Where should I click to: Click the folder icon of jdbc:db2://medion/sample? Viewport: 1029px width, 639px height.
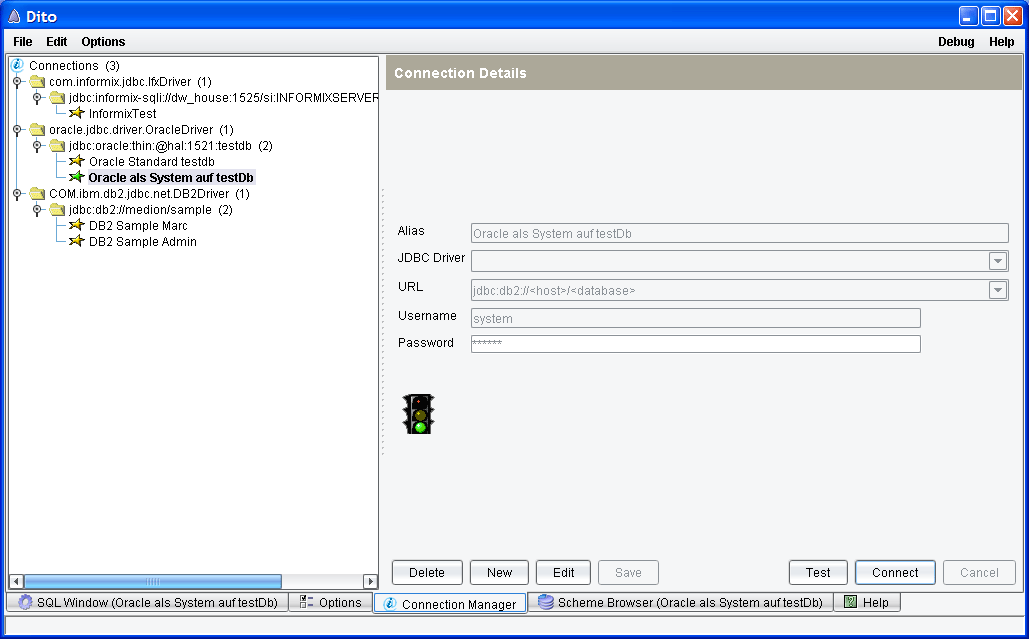tap(57, 209)
